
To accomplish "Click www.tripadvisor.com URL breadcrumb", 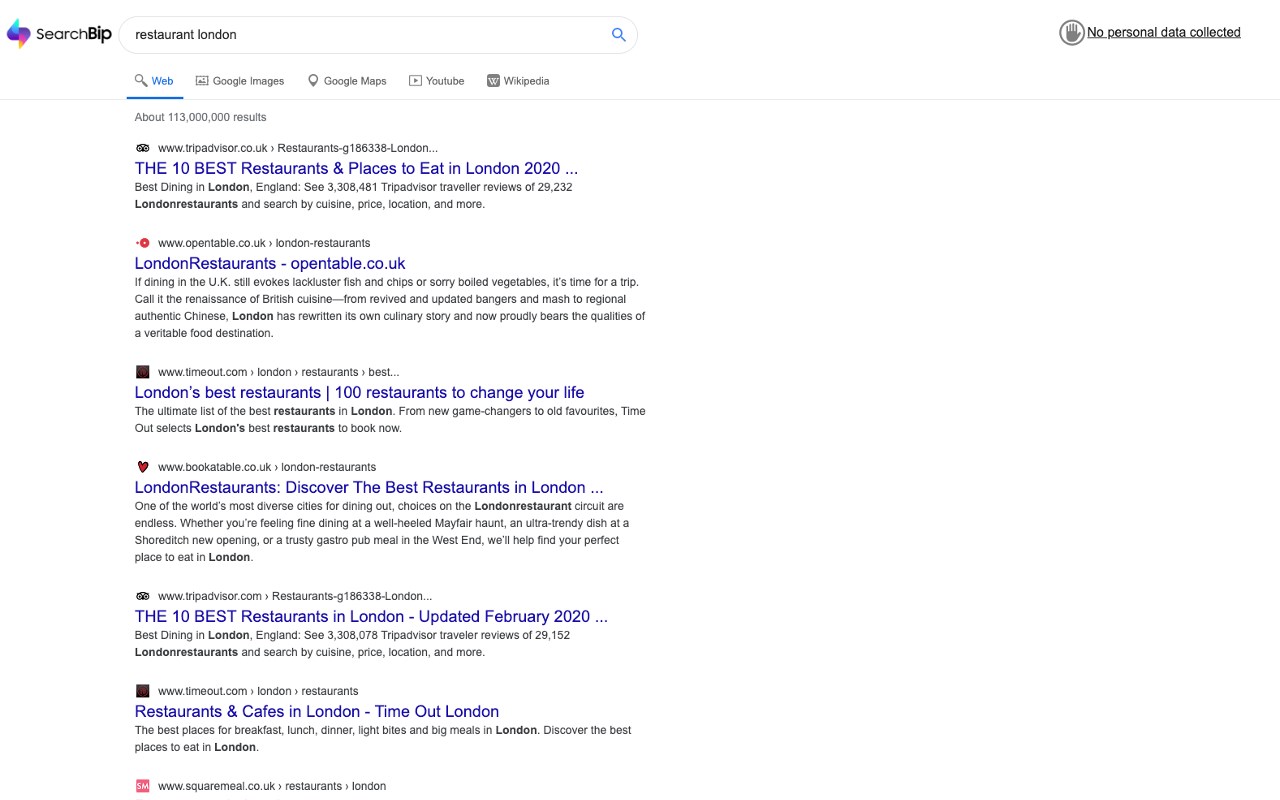I will pos(295,596).
